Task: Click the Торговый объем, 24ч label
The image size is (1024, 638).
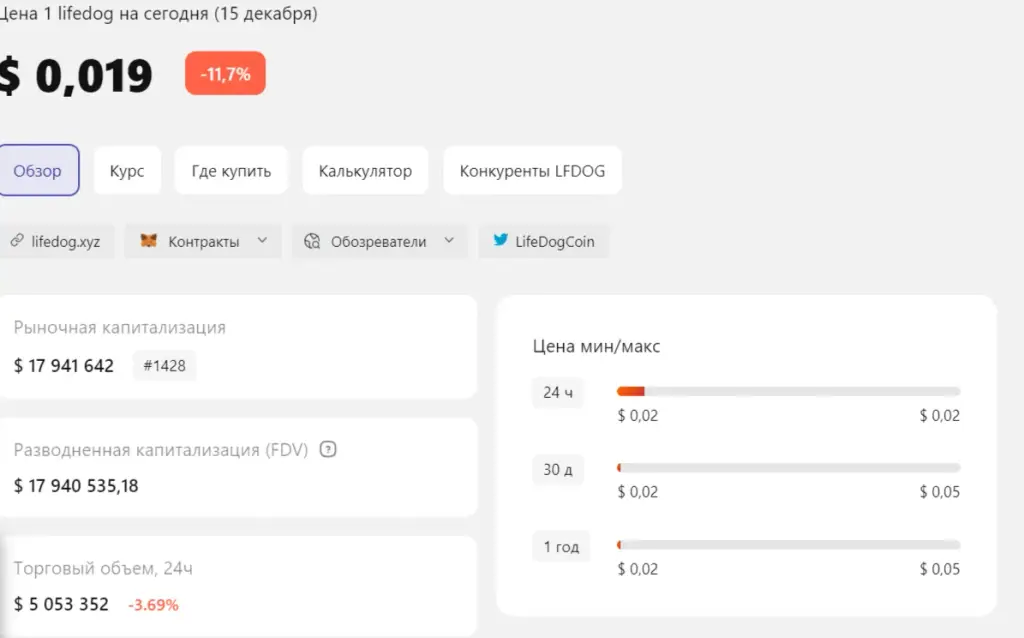Action: [x=103, y=568]
